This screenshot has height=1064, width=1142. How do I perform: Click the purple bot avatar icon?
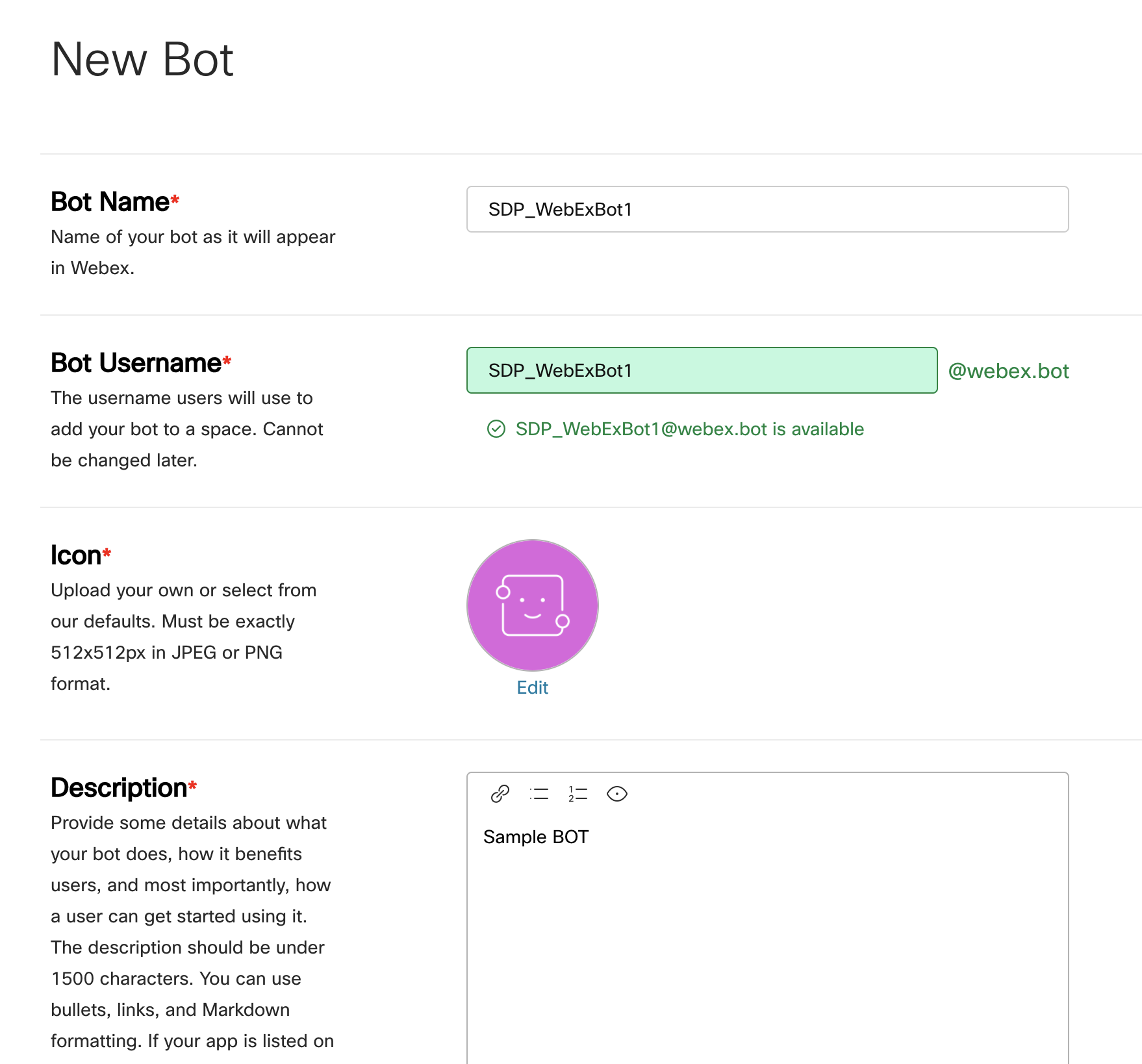(532, 605)
